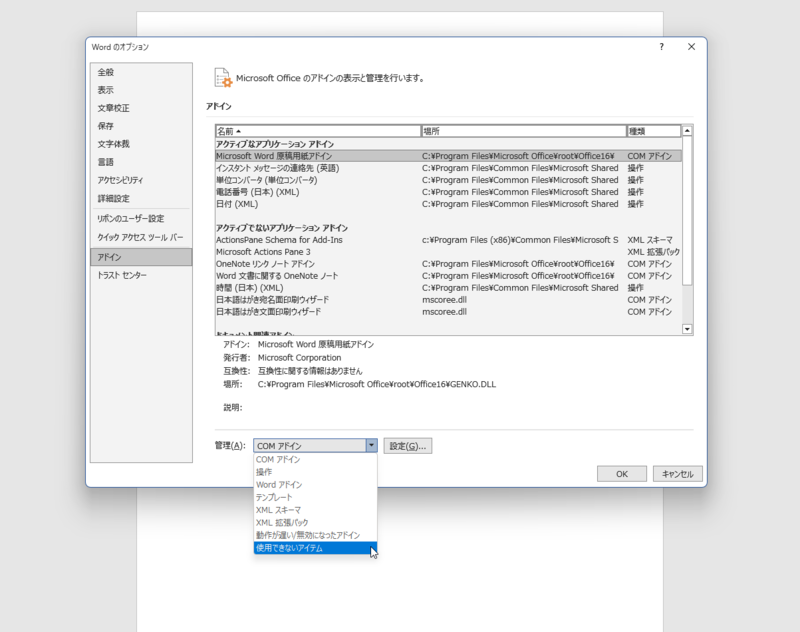Choose 操作 from manage dropdown list
800x632 pixels.
pyautogui.click(x=315, y=472)
